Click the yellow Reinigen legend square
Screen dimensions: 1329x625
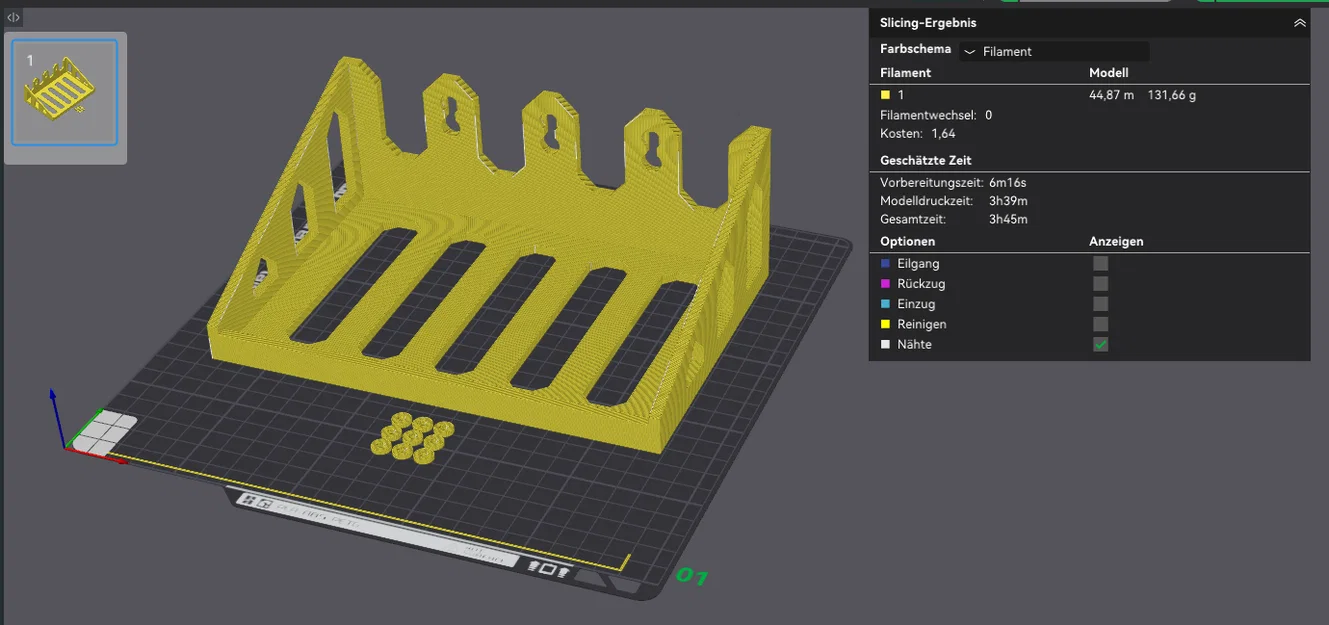885,324
